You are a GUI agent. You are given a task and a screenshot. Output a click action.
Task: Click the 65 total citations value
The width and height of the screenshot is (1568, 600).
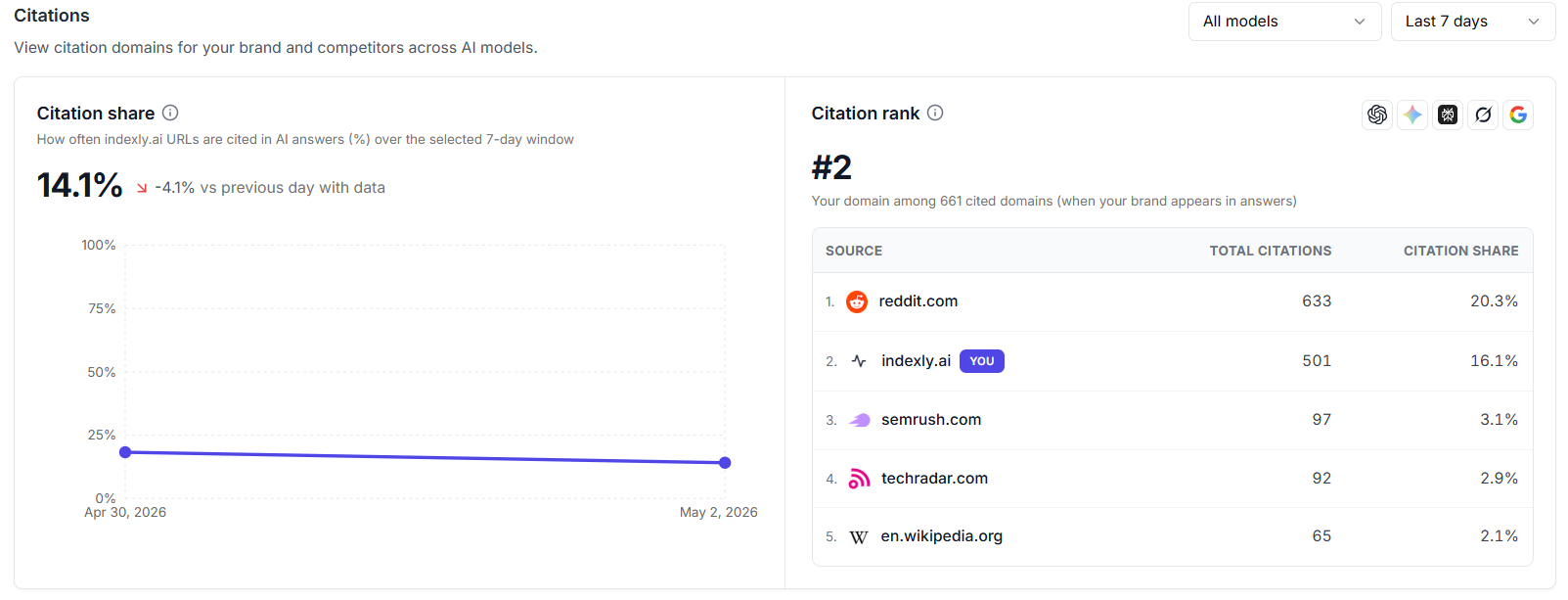pos(1322,536)
